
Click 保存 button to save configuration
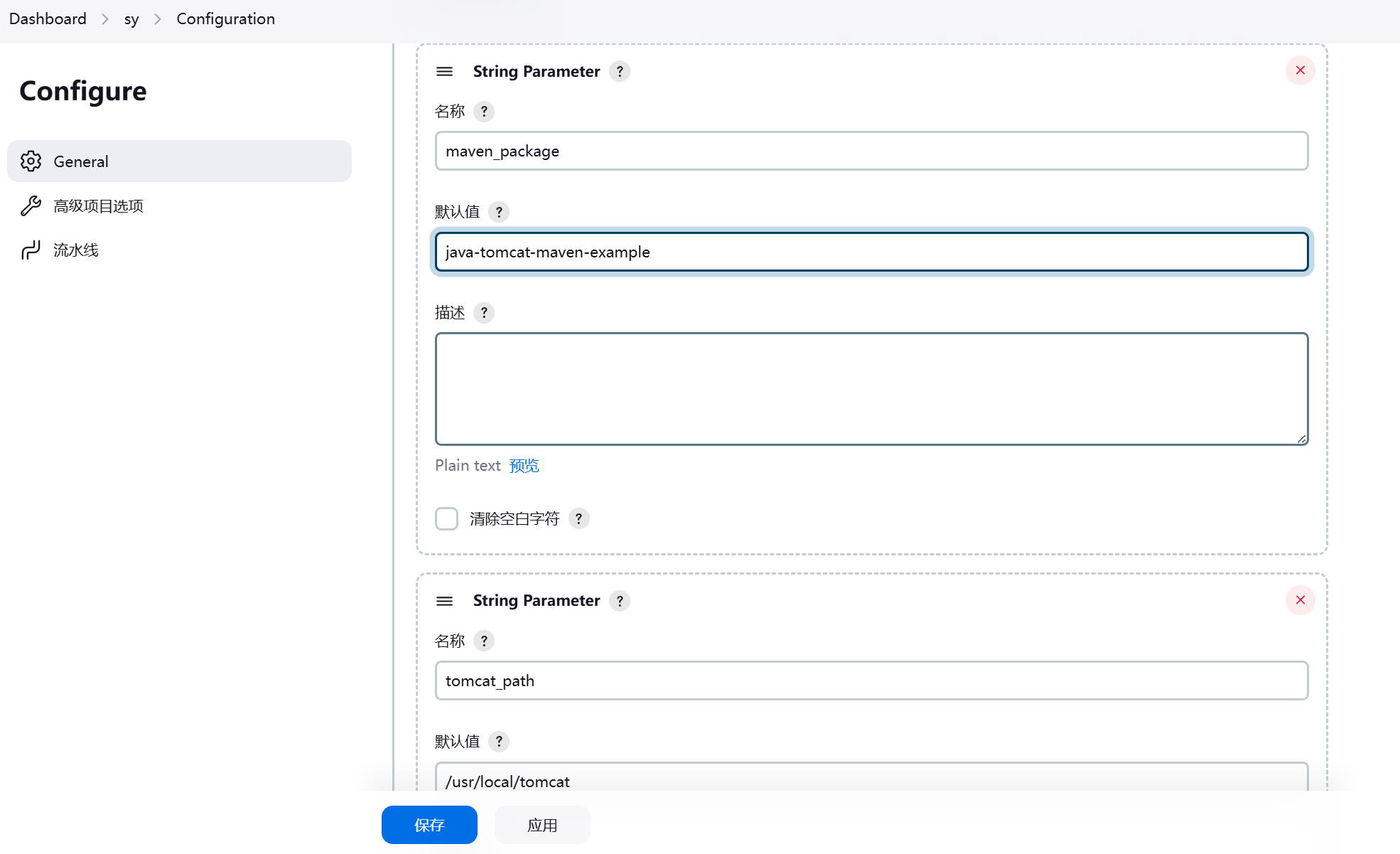[x=429, y=825]
